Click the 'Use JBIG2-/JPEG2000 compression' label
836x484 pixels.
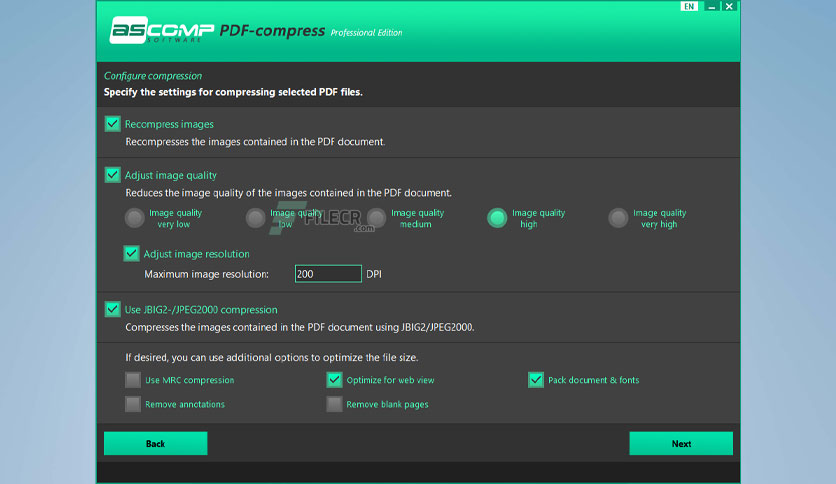coord(201,310)
